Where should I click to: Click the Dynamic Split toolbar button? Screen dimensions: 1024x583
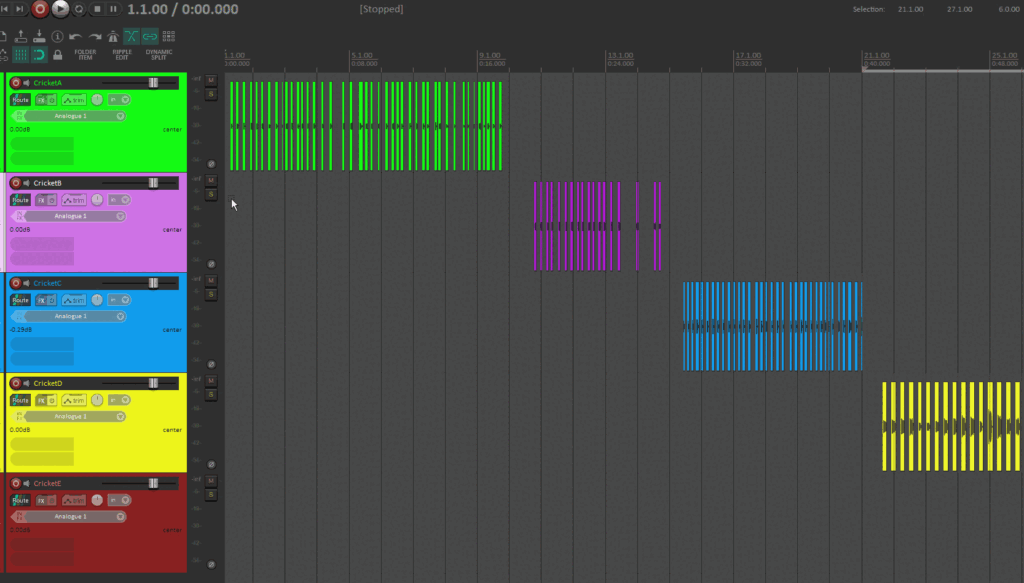pos(159,54)
